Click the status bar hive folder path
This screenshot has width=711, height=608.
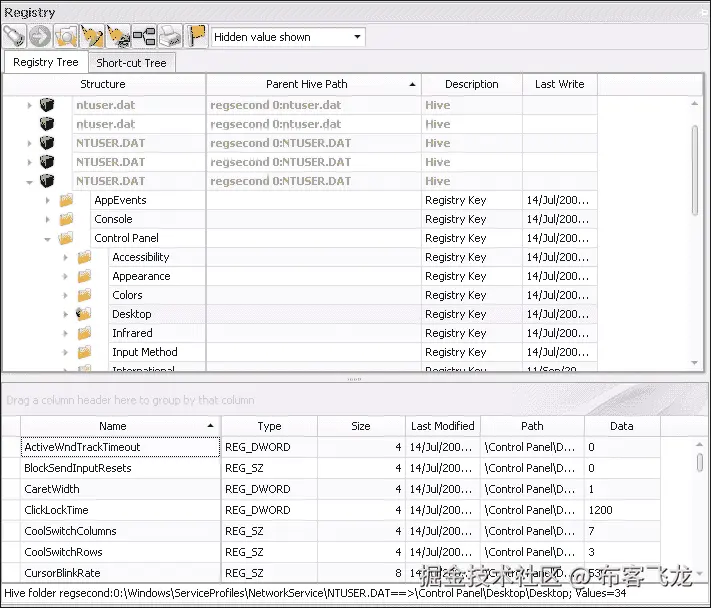[315, 593]
